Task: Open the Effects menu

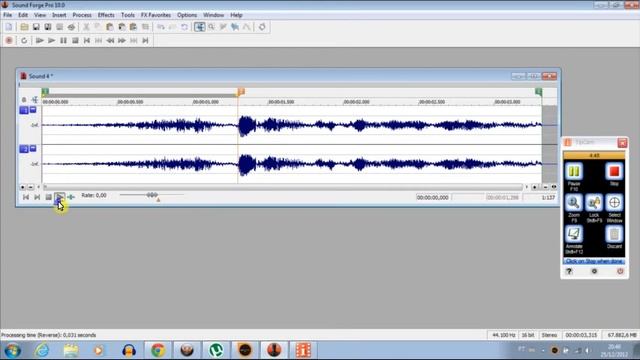Action: (106, 15)
